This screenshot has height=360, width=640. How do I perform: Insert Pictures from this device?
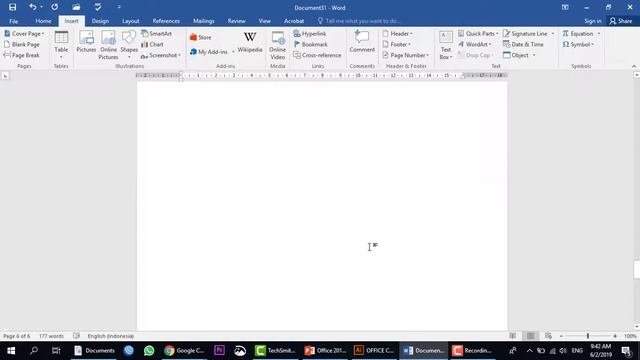pyautogui.click(x=86, y=42)
